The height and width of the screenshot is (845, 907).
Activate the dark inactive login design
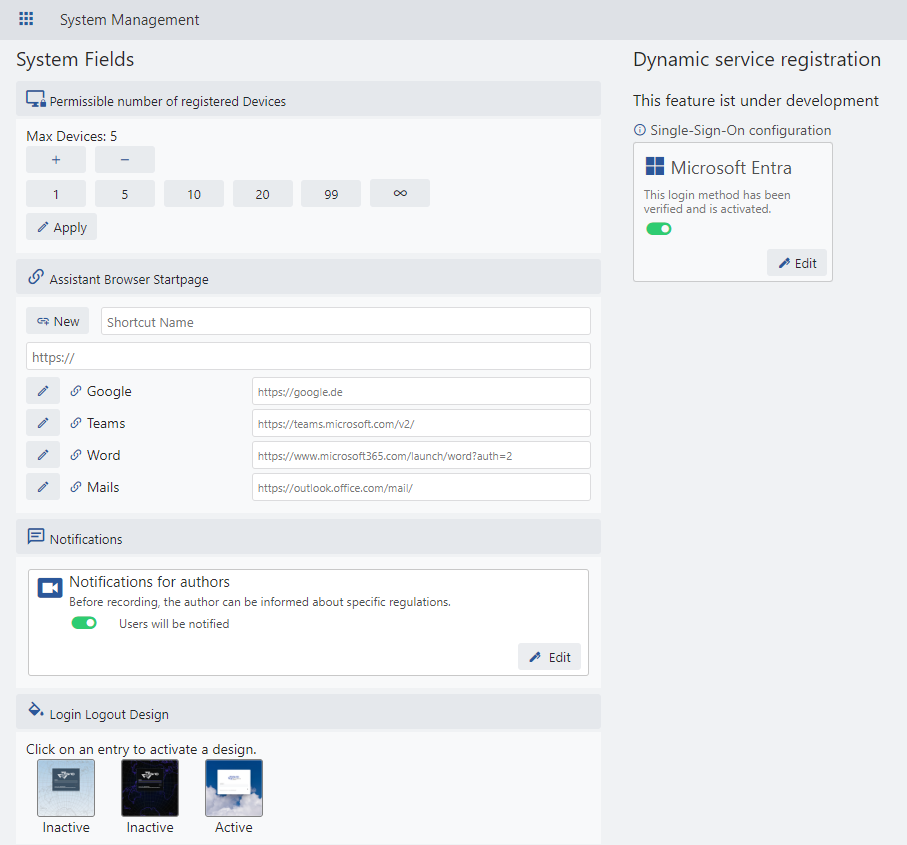point(150,788)
